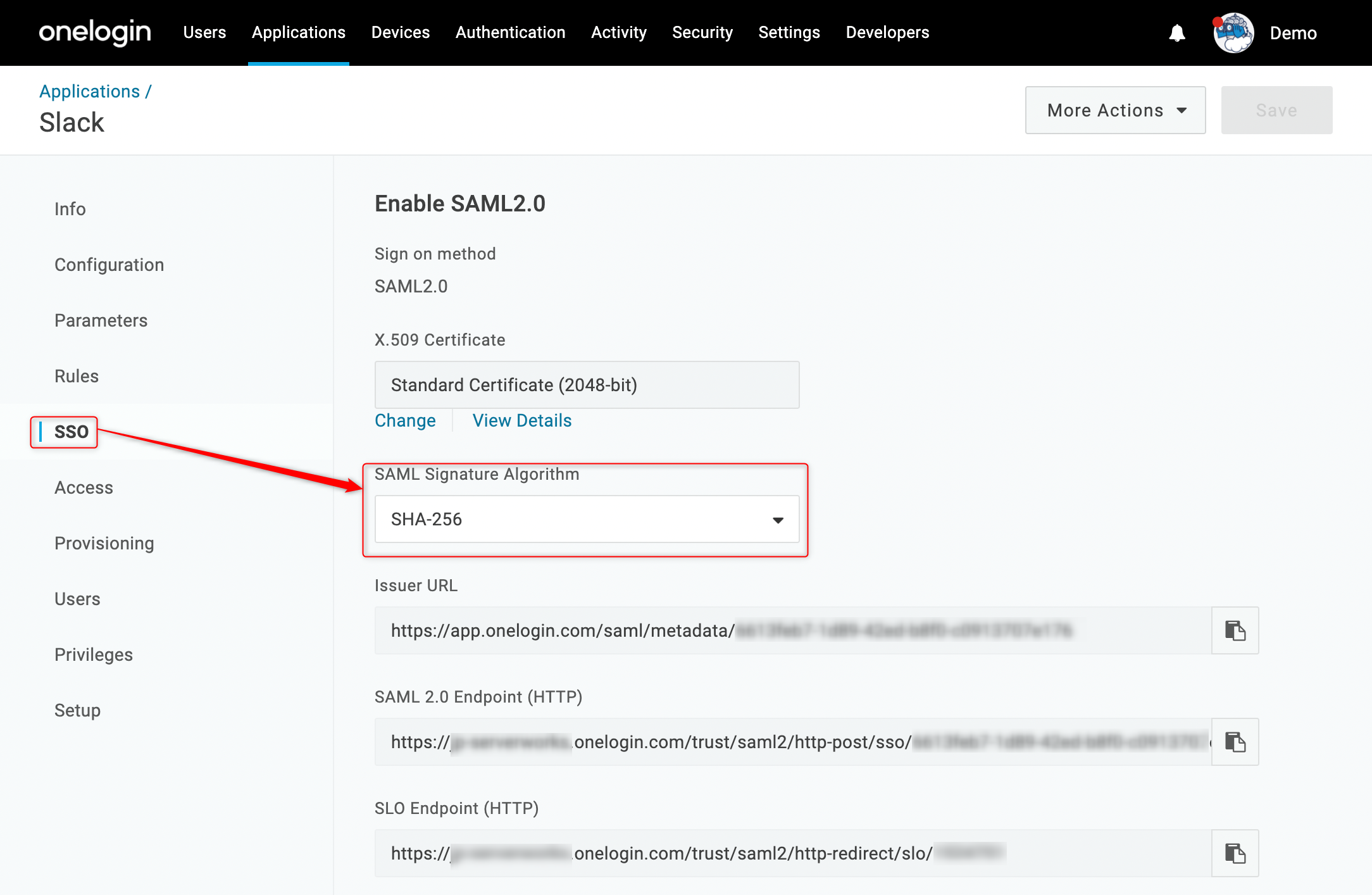This screenshot has width=1372, height=895.
Task: Click the Demo account name
Action: click(1293, 33)
